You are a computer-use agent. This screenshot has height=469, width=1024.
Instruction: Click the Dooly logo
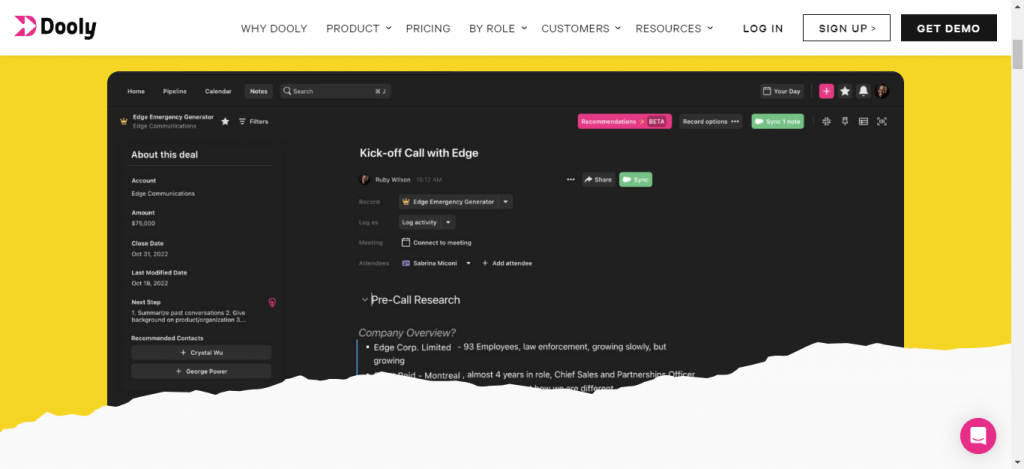(x=56, y=27)
